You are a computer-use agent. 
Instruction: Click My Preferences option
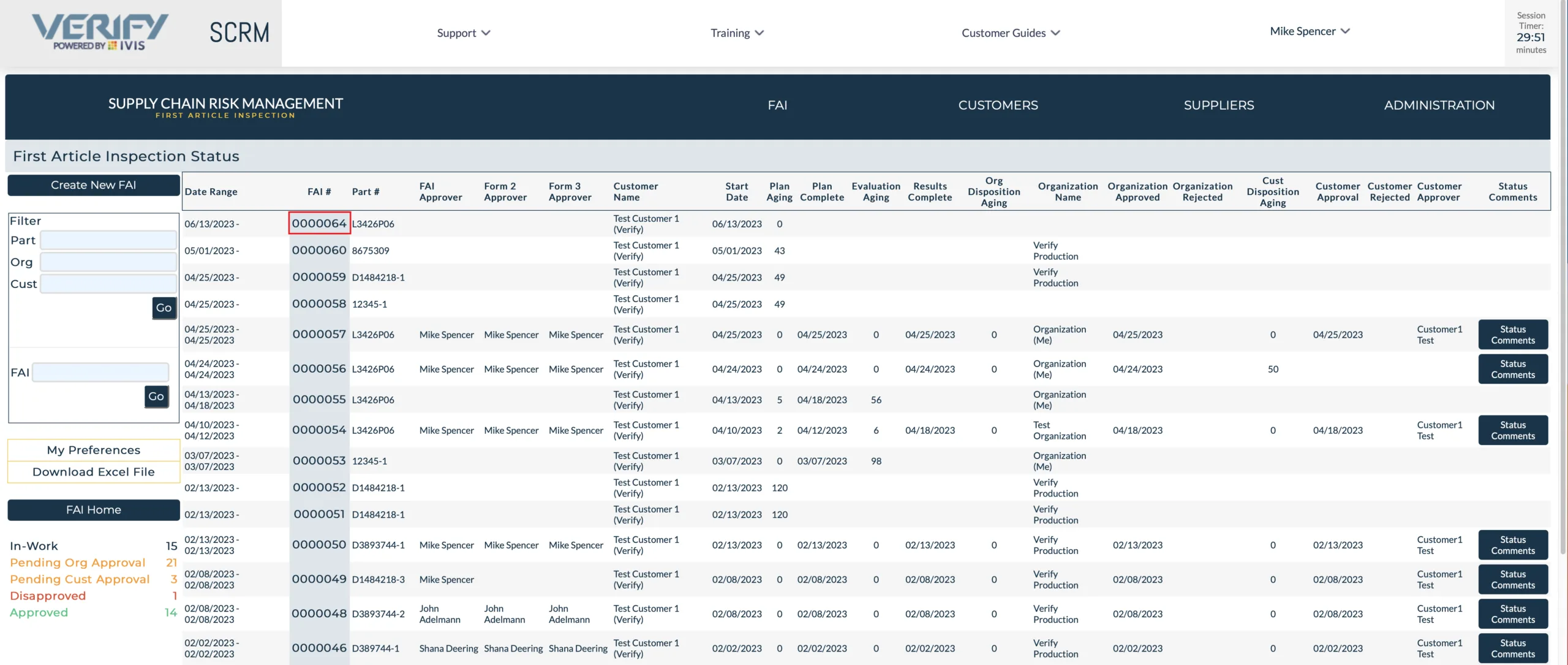tap(93, 450)
